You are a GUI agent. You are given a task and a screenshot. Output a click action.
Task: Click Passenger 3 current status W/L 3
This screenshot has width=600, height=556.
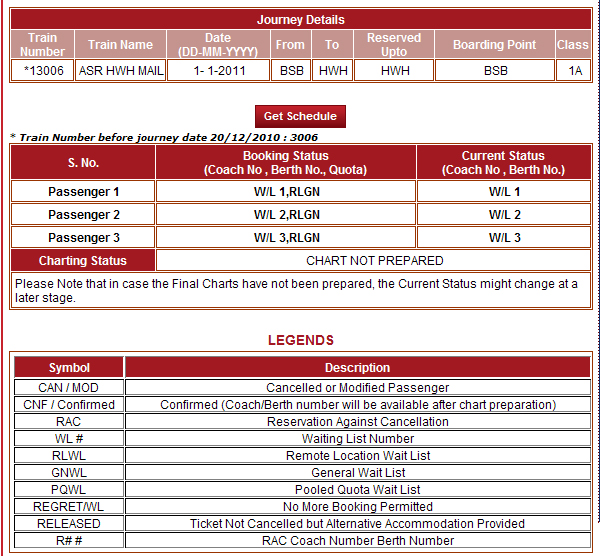click(504, 238)
